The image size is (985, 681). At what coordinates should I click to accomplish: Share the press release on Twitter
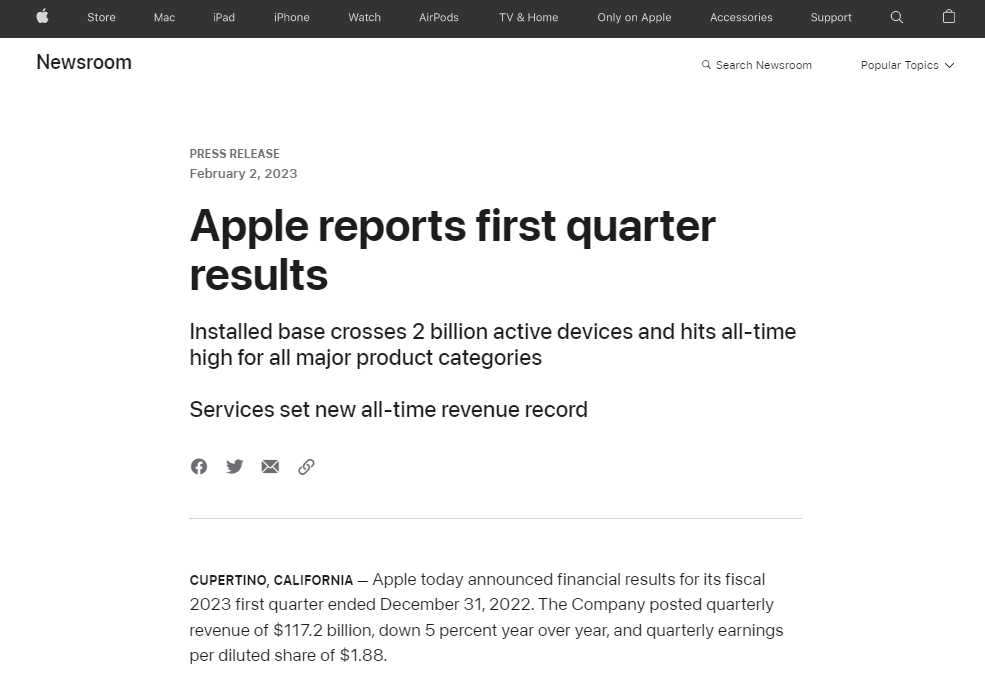coord(235,467)
